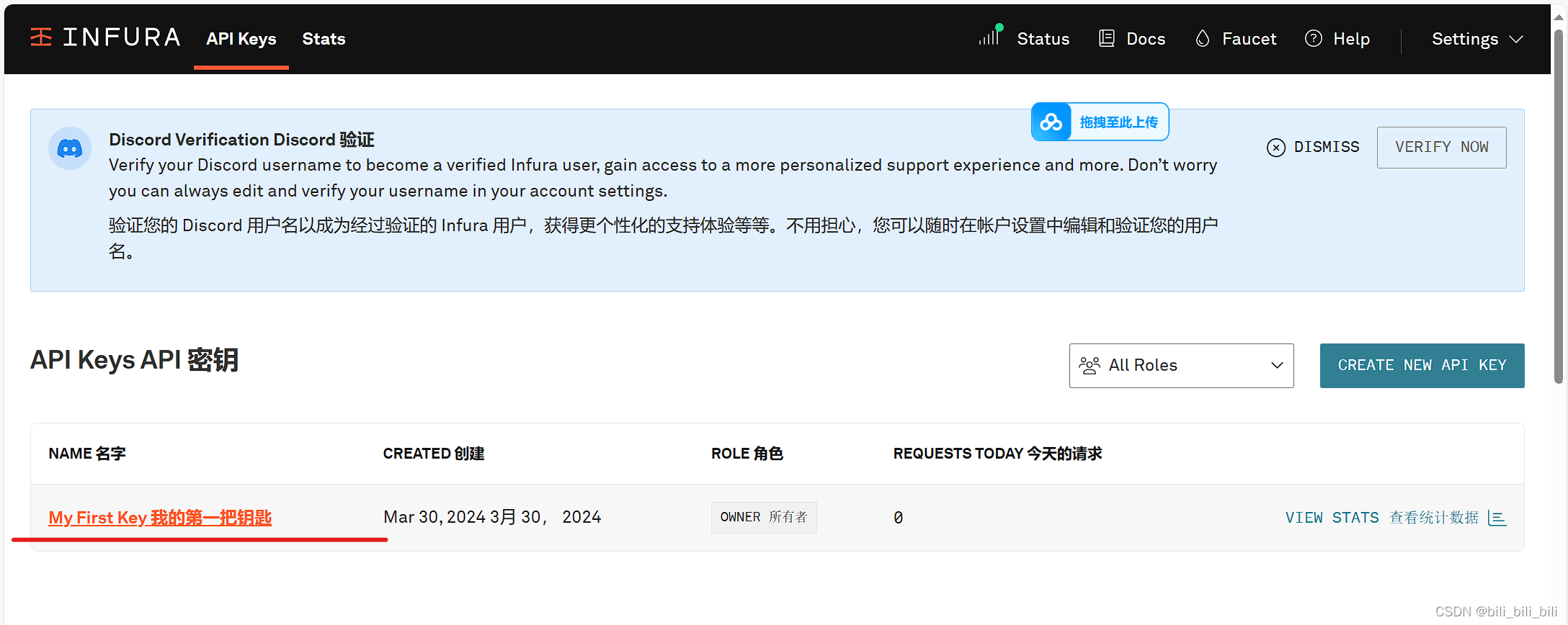Click the Help question mark icon

point(1313,38)
